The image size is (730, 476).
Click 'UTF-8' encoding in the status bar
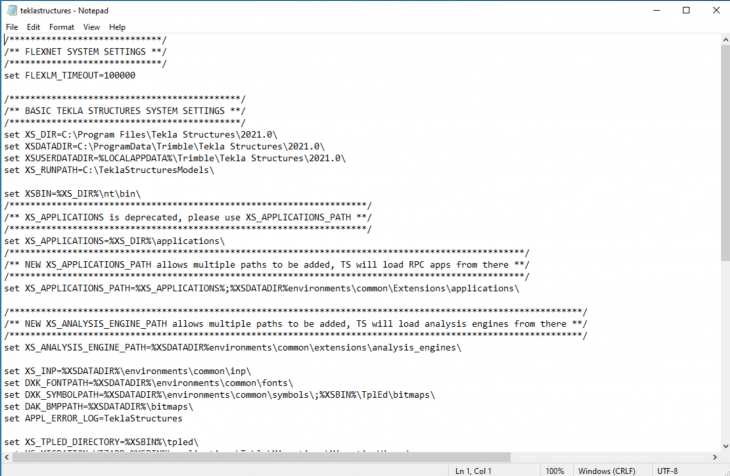tap(667, 471)
